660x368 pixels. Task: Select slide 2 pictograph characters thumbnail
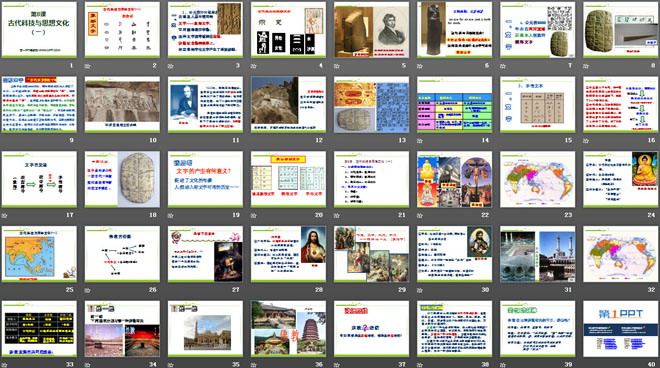pos(122,29)
